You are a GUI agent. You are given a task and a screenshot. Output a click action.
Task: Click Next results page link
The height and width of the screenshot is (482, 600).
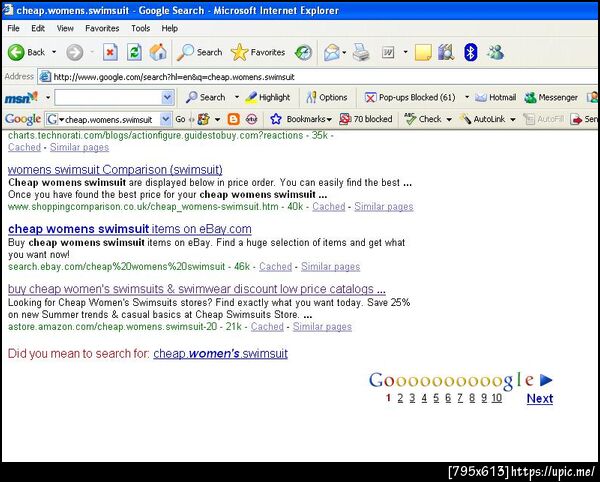point(540,399)
